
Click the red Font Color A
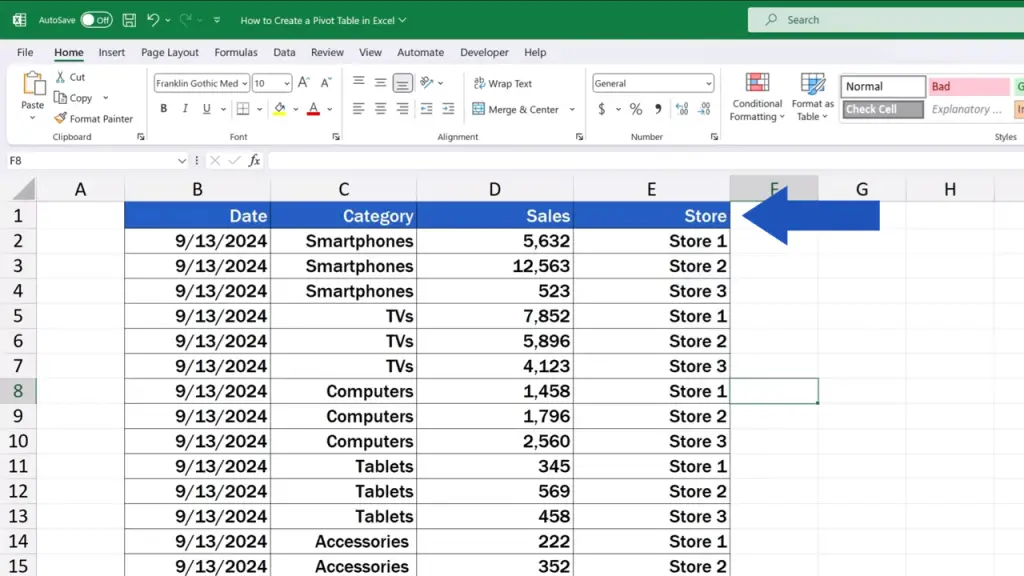[x=313, y=109]
